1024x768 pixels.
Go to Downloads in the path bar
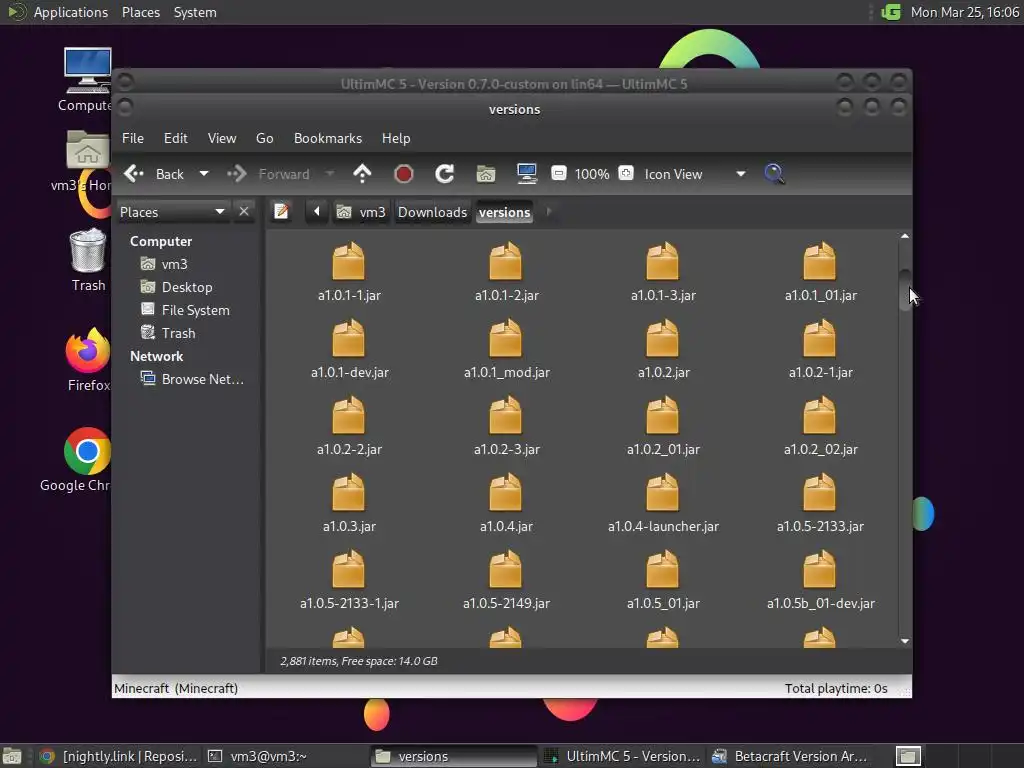(432, 212)
